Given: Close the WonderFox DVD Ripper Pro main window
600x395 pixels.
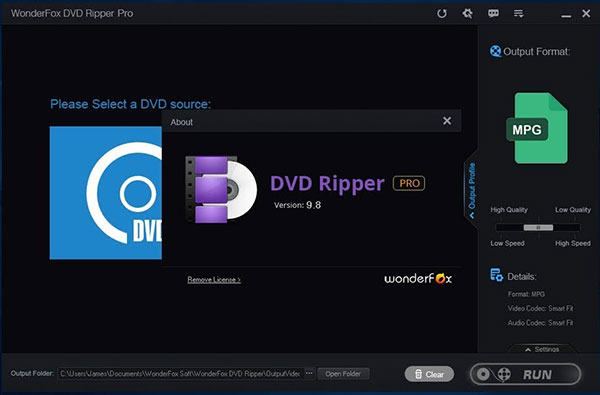Looking at the screenshot, I should tap(586, 14).
